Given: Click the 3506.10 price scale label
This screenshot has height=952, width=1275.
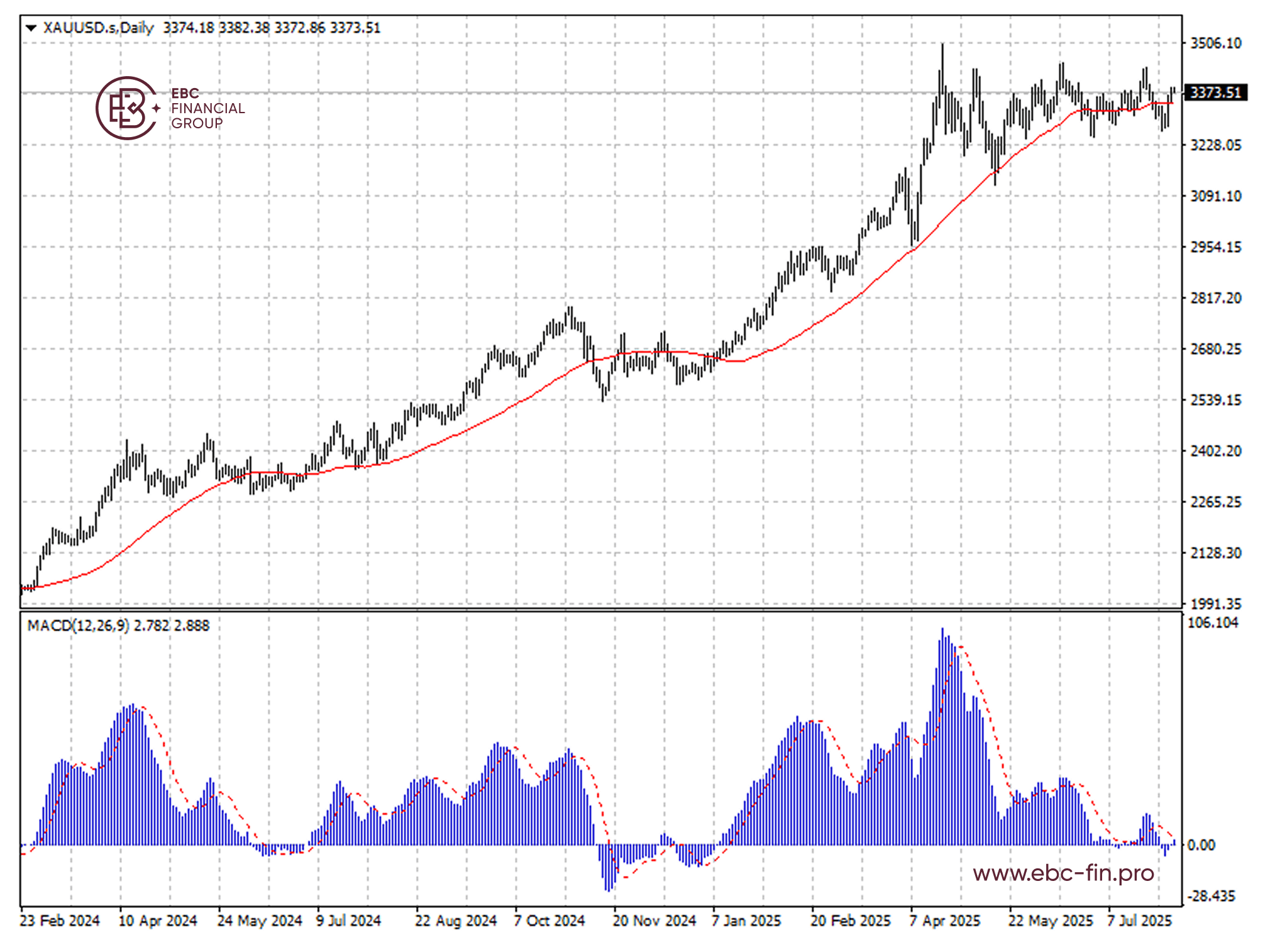Looking at the screenshot, I should click(x=1216, y=43).
